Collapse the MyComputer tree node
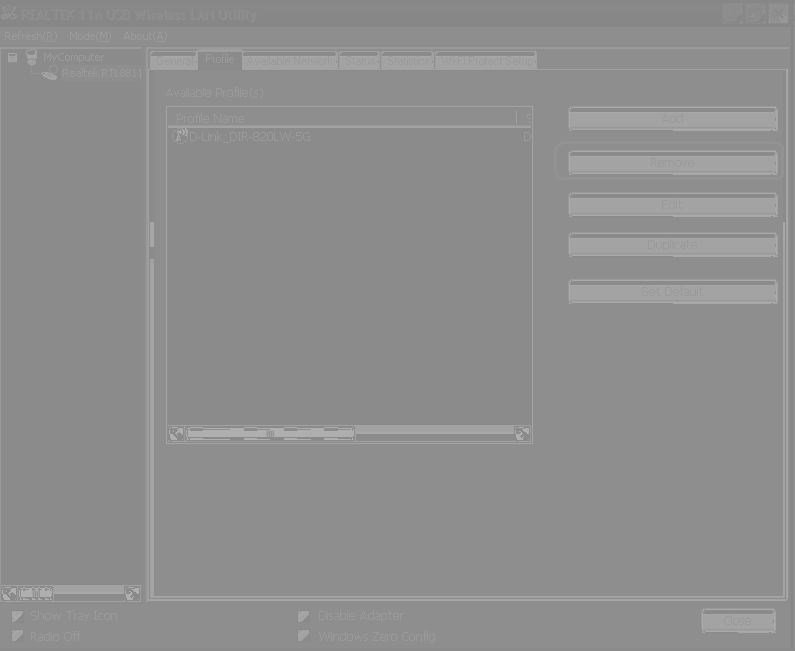795x651 pixels. (x=13, y=57)
